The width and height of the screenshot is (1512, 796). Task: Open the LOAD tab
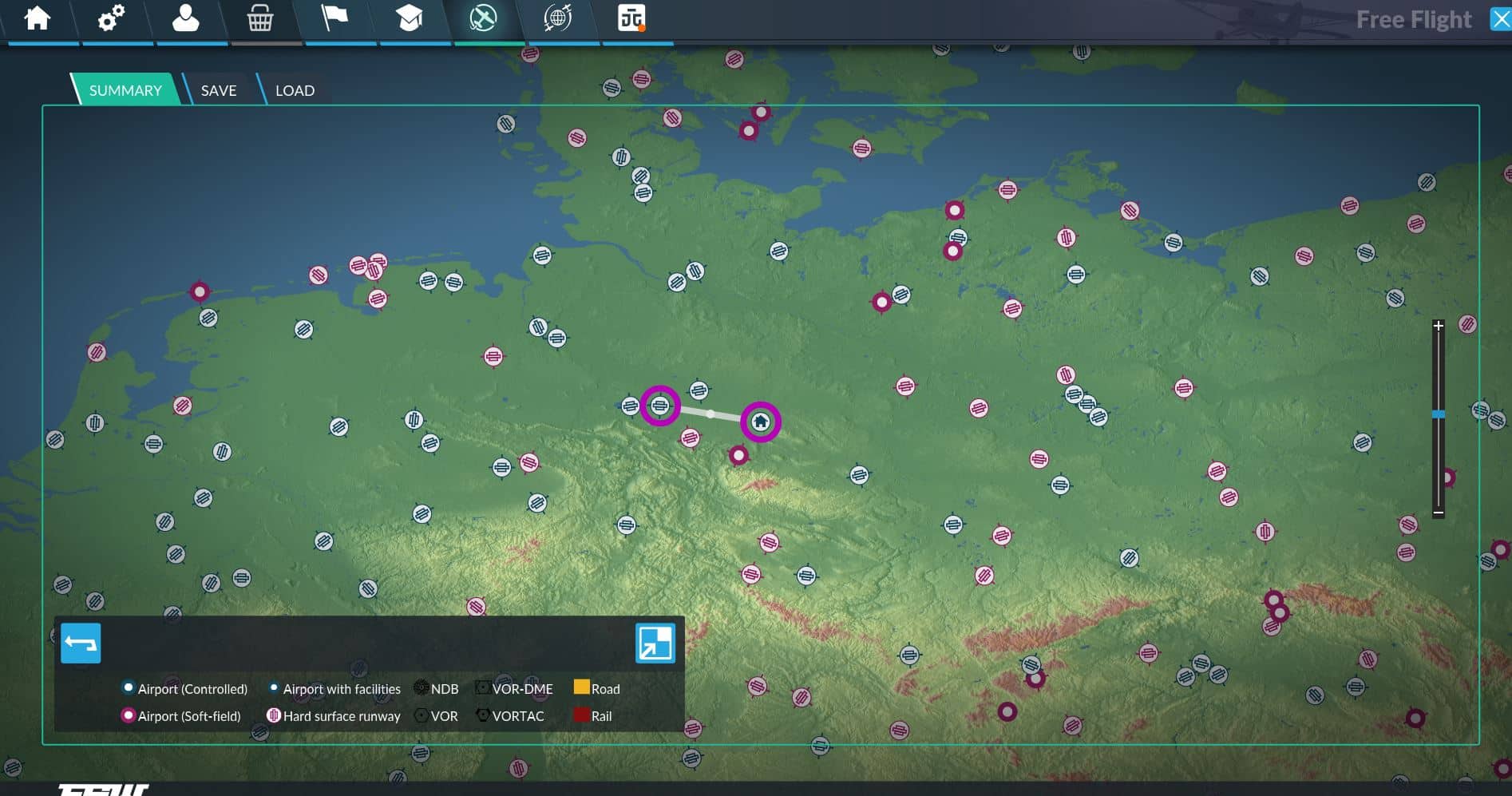pos(295,90)
